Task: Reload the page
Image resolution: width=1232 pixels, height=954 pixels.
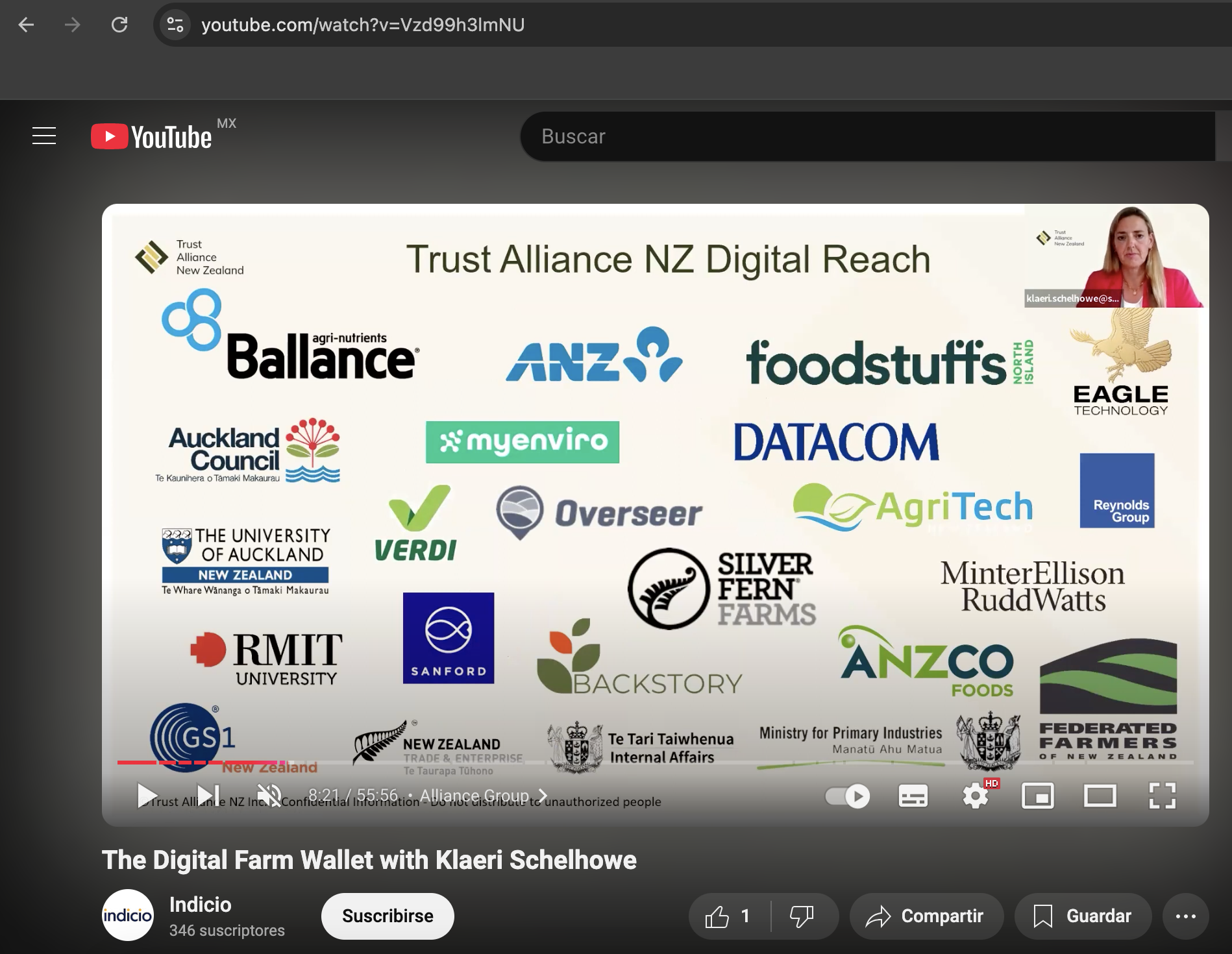Action: pos(119,25)
